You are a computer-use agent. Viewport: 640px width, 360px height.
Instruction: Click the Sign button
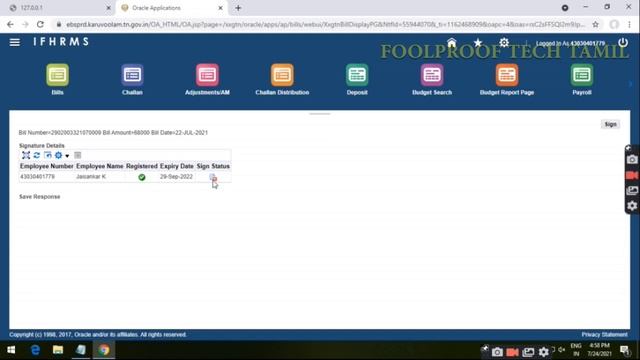pyautogui.click(x=610, y=124)
